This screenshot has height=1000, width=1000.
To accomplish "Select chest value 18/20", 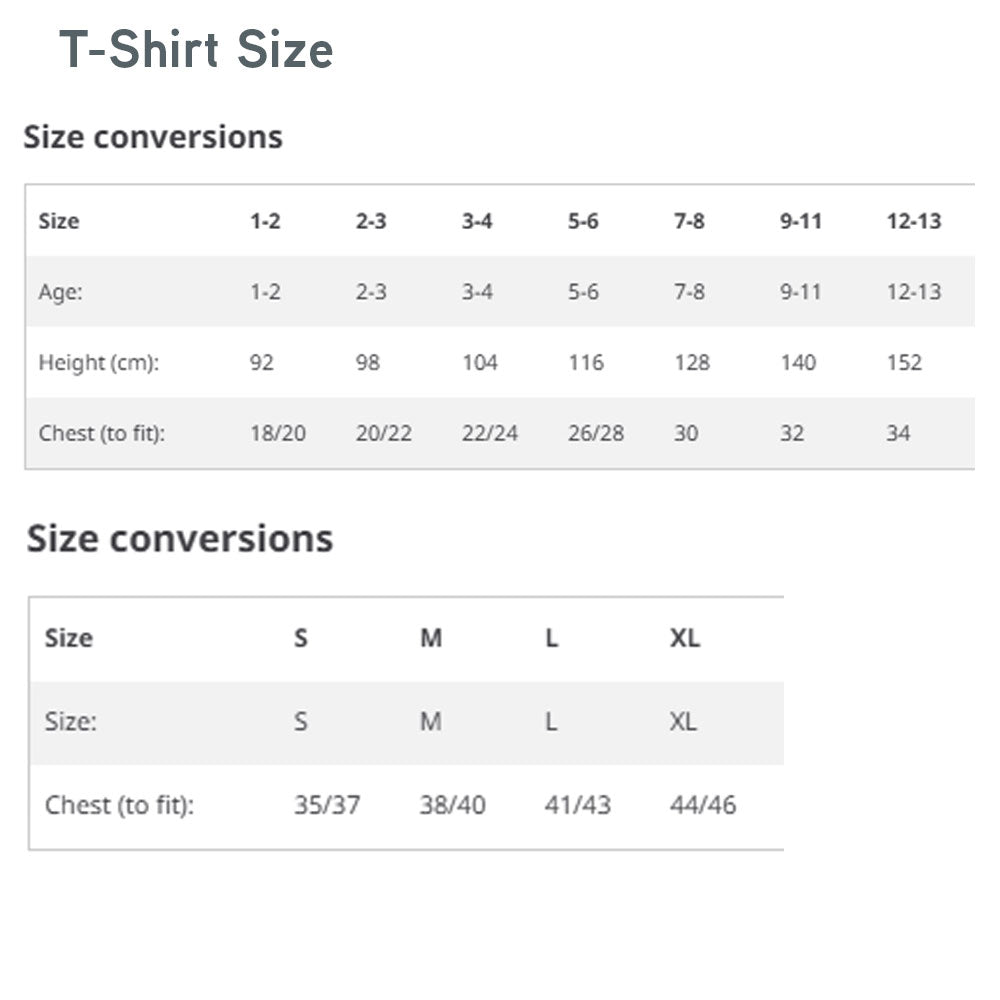I will pyautogui.click(x=278, y=433).
